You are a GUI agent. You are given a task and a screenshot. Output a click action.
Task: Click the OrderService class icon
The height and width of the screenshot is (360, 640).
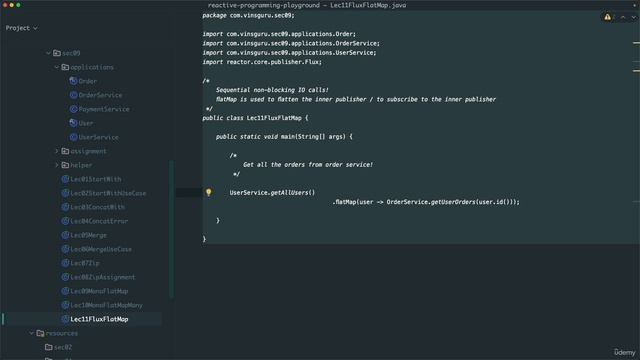tap(73, 95)
